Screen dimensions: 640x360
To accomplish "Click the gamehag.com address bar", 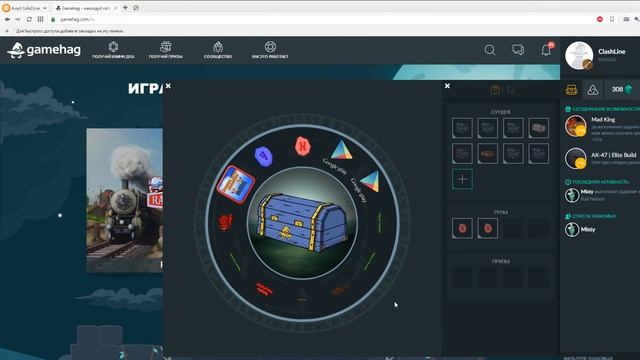I will [x=322, y=19].
